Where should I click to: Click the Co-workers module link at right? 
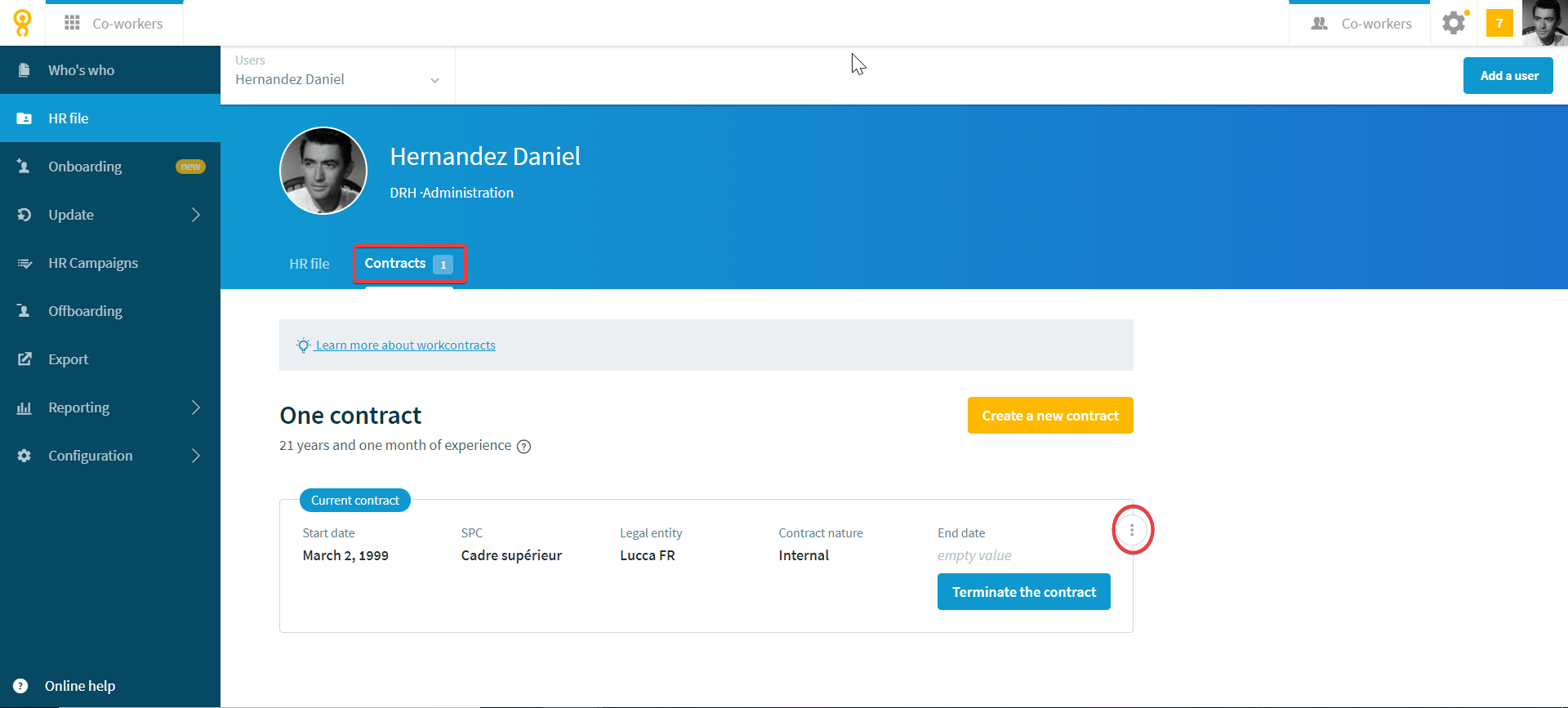click(x=1360, y=24)
